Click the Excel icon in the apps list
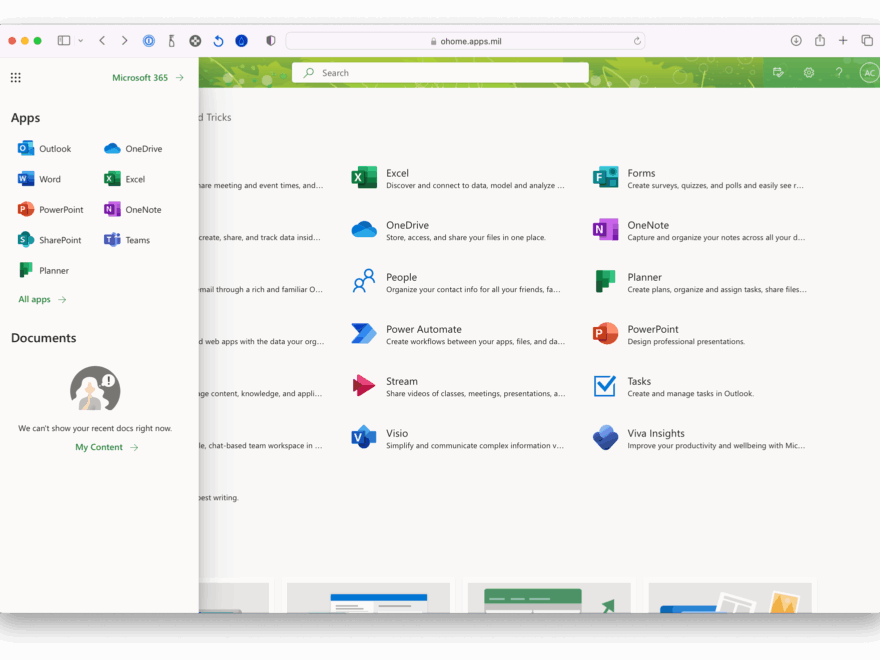The height and width of the screenshot is (660, 880). 364,178
